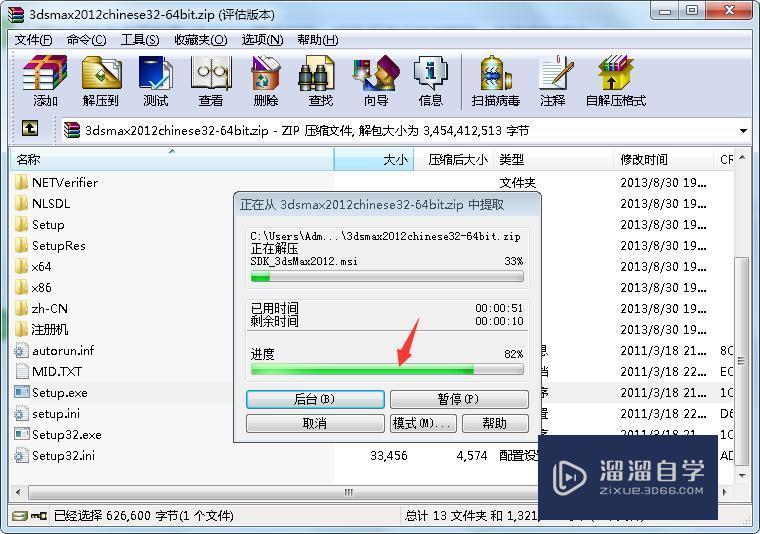Click the Delete (删除) toolbar icon
Image resolution: width=760 pixels, height=534 pixels.
[266, 73]
